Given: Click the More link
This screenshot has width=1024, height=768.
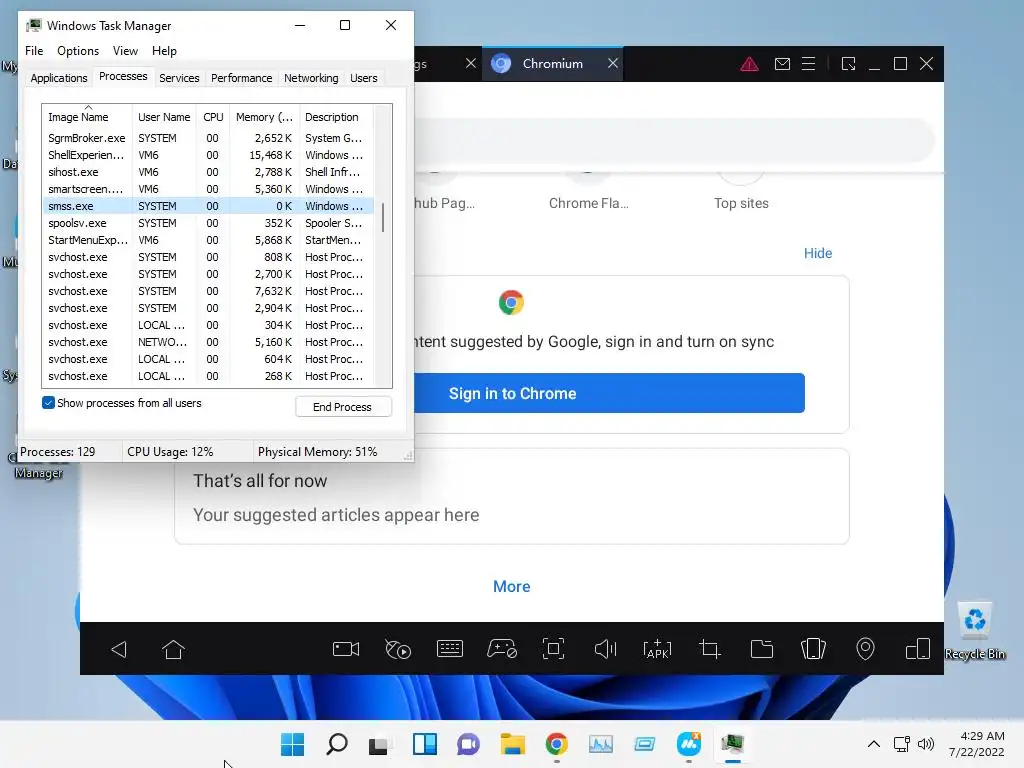Looking at the screenshot, I should point(511,586).
